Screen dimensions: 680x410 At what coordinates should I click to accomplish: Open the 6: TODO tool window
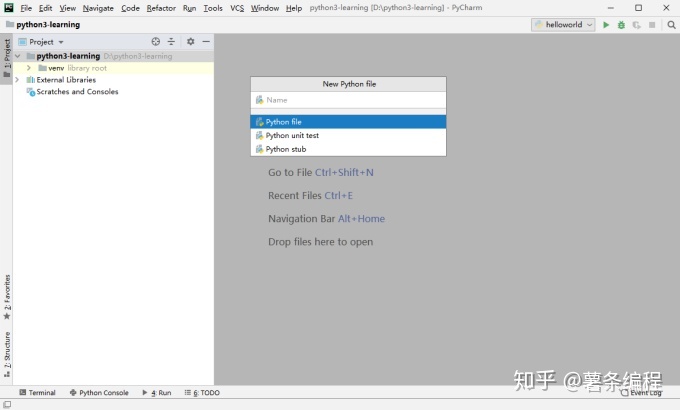point(202,393)
